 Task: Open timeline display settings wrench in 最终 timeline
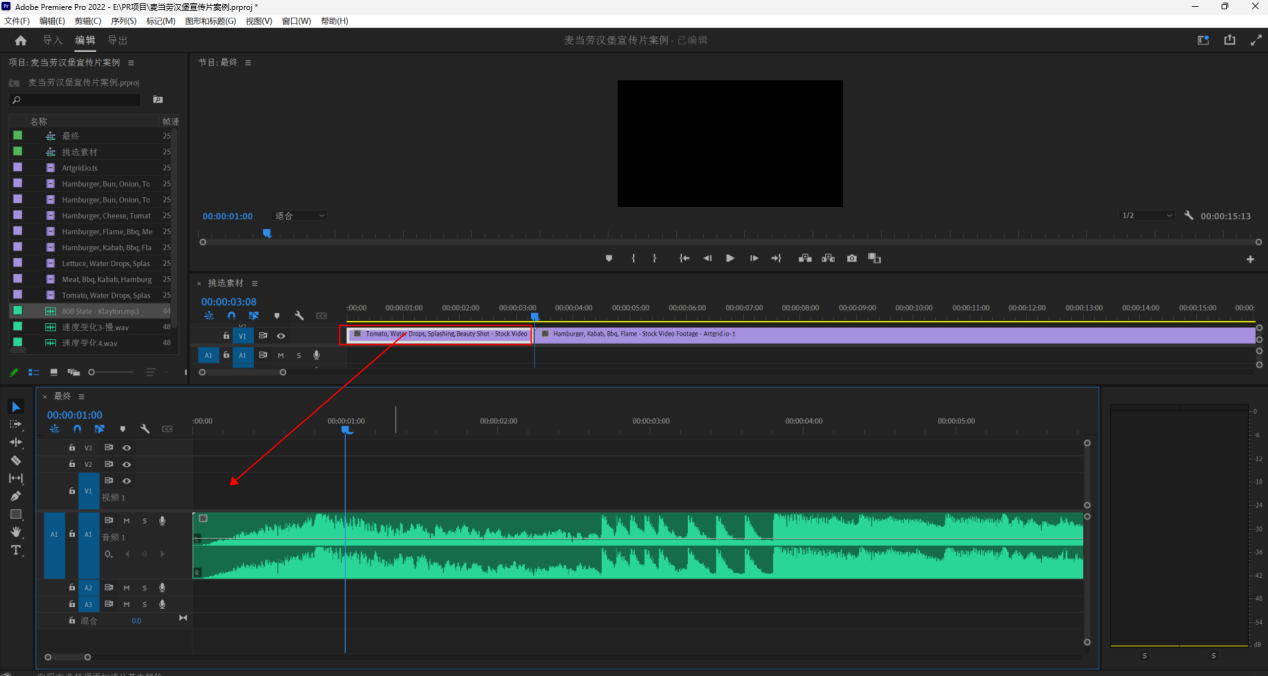[x=145, y=429]
